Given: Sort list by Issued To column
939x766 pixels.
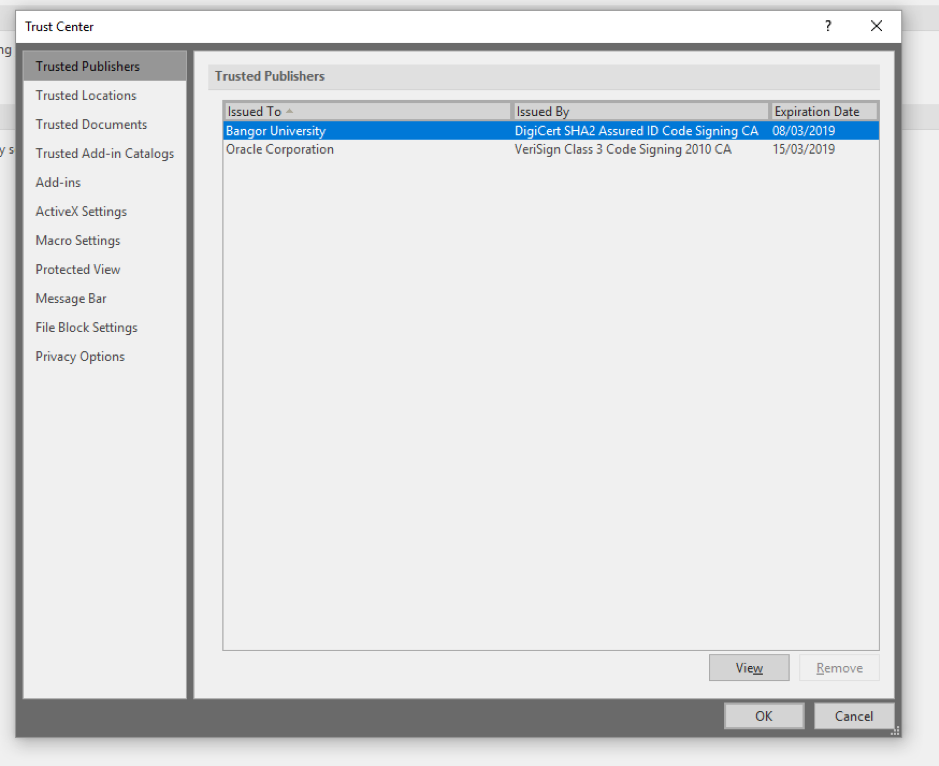Looking at the screenshot, I should coord(368,111).
